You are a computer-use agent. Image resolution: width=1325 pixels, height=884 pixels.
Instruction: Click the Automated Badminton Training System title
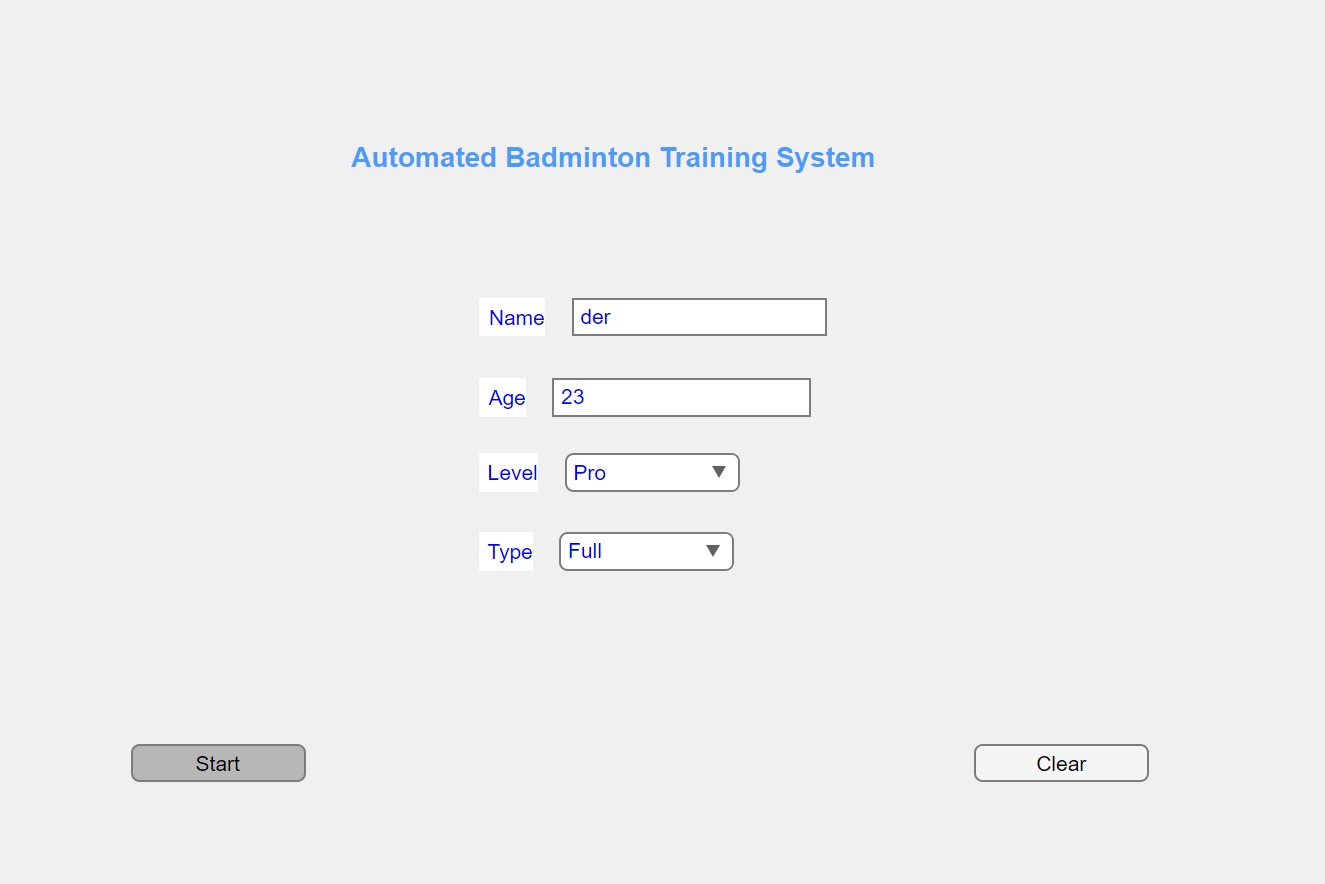coord(612,158)
